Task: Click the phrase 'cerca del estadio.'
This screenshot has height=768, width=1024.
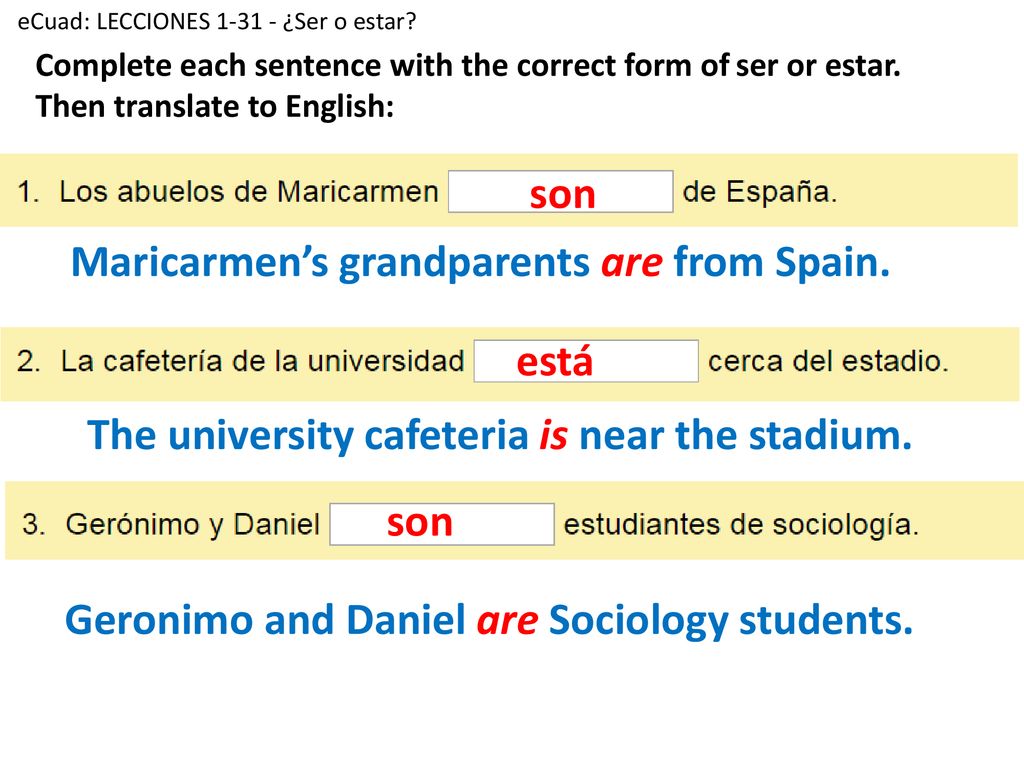Action: (x=828, y=361)
